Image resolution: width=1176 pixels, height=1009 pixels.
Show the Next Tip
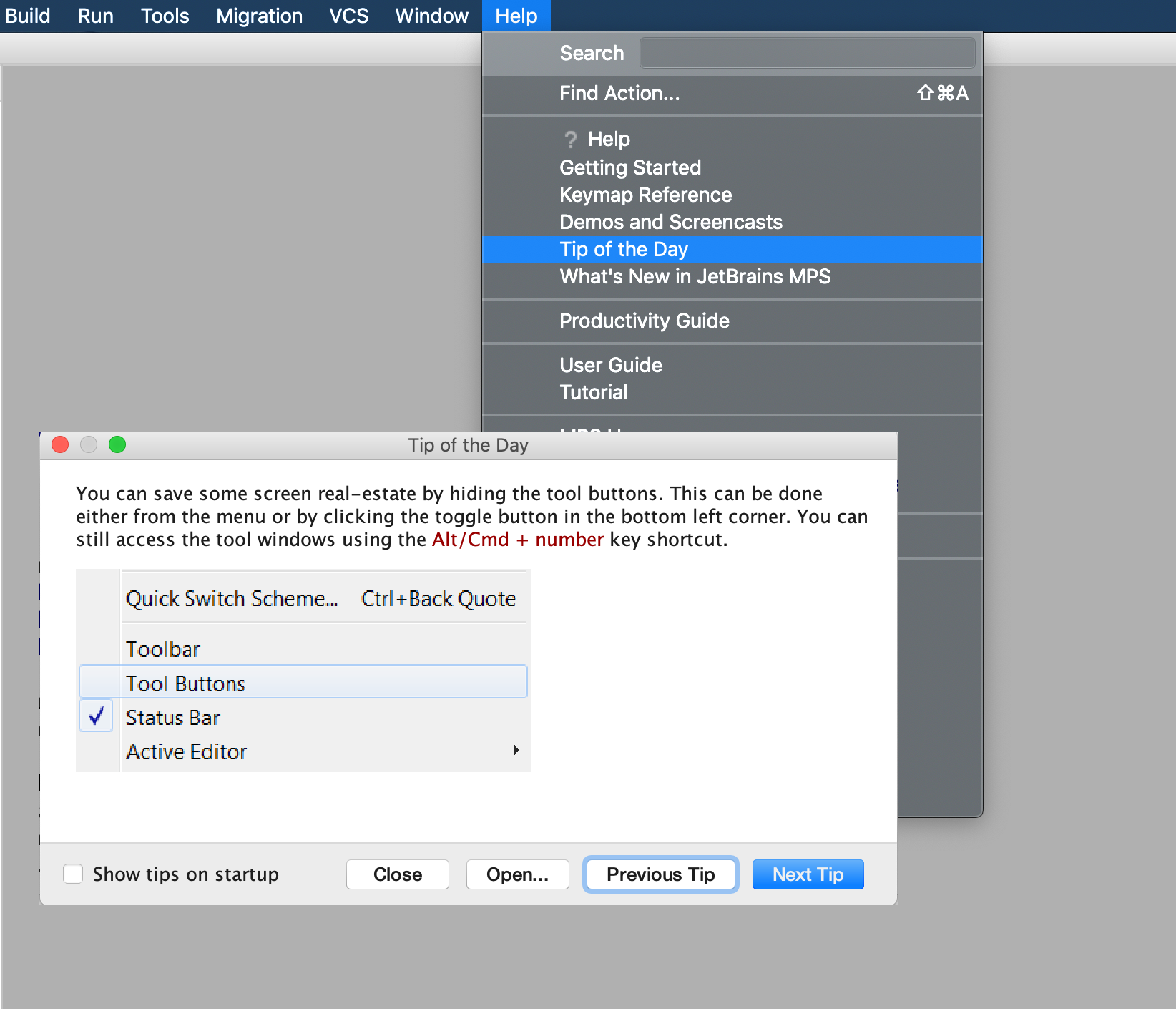[808, 874]
